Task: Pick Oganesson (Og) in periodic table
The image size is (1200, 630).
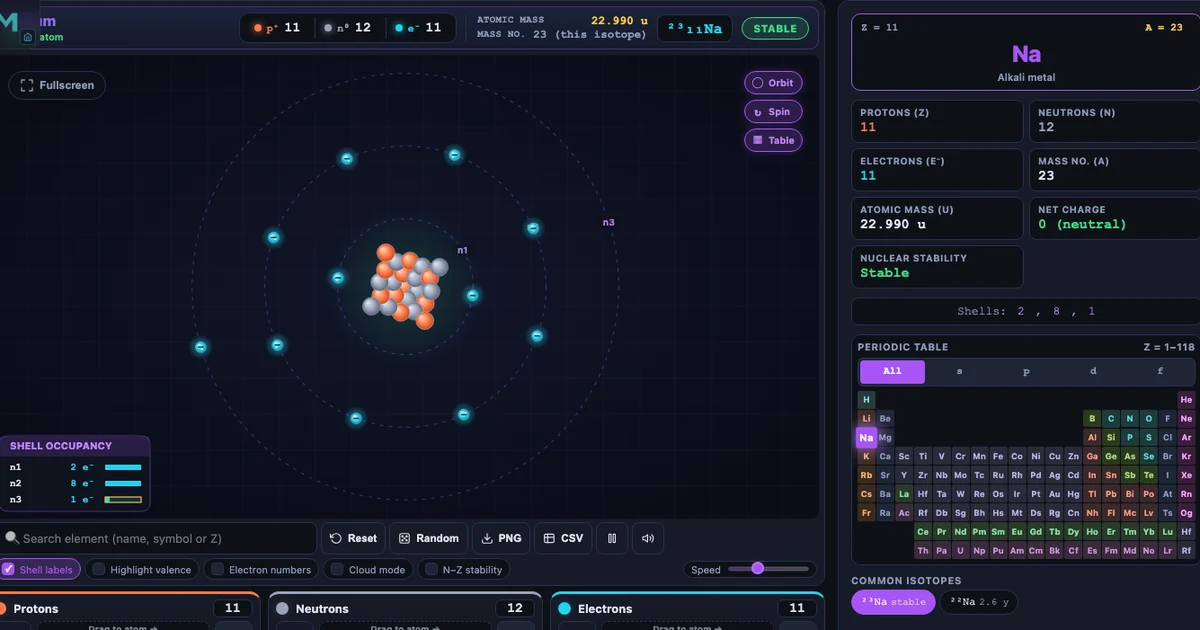Action: tap(1186, 513)
